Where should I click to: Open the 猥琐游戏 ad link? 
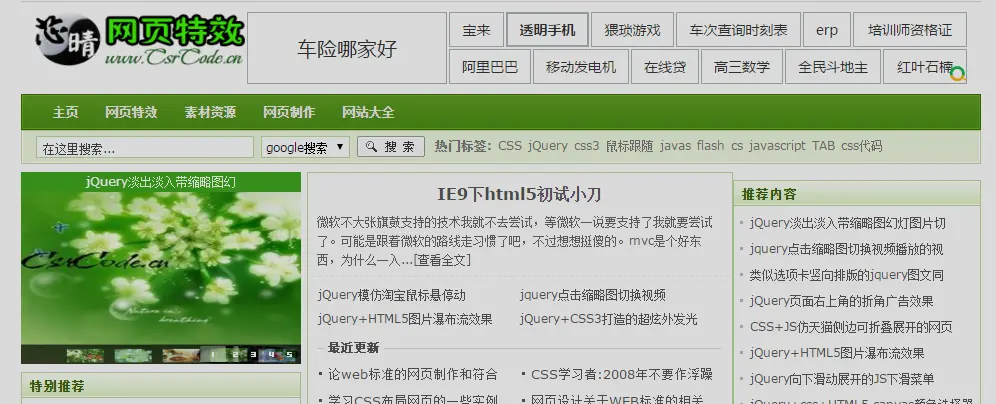[632, 30]
